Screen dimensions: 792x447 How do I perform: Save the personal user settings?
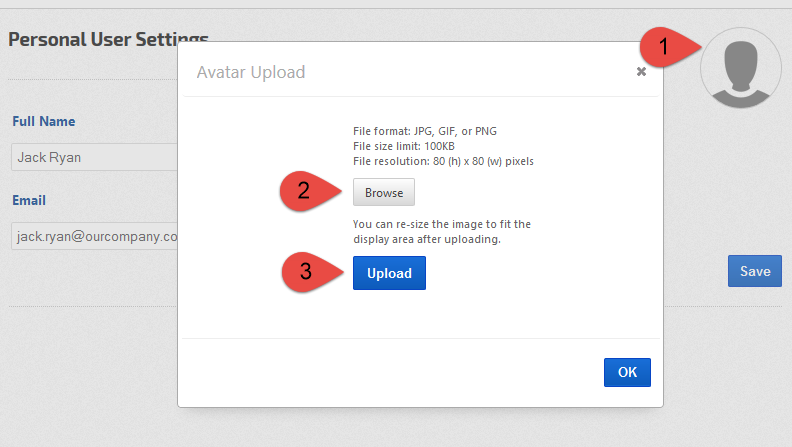tap(754, 271)
